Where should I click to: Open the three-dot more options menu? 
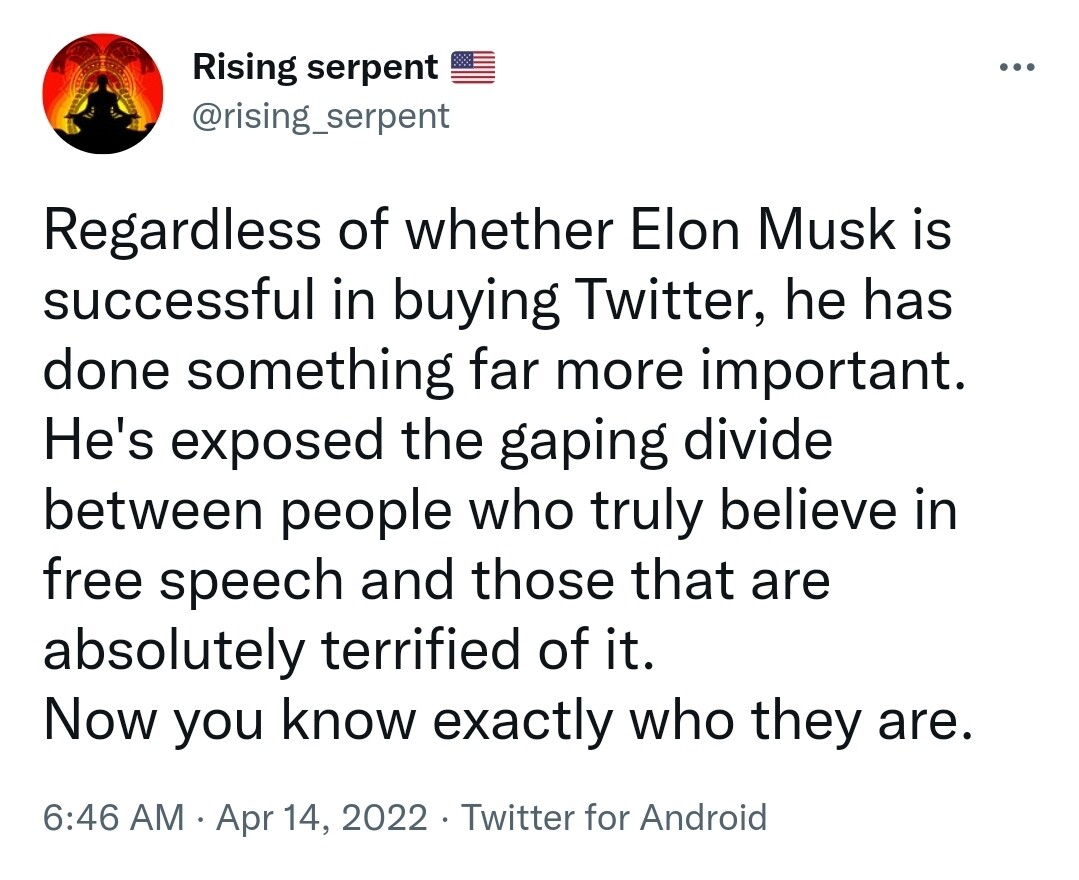click(x=1017, y=67)
